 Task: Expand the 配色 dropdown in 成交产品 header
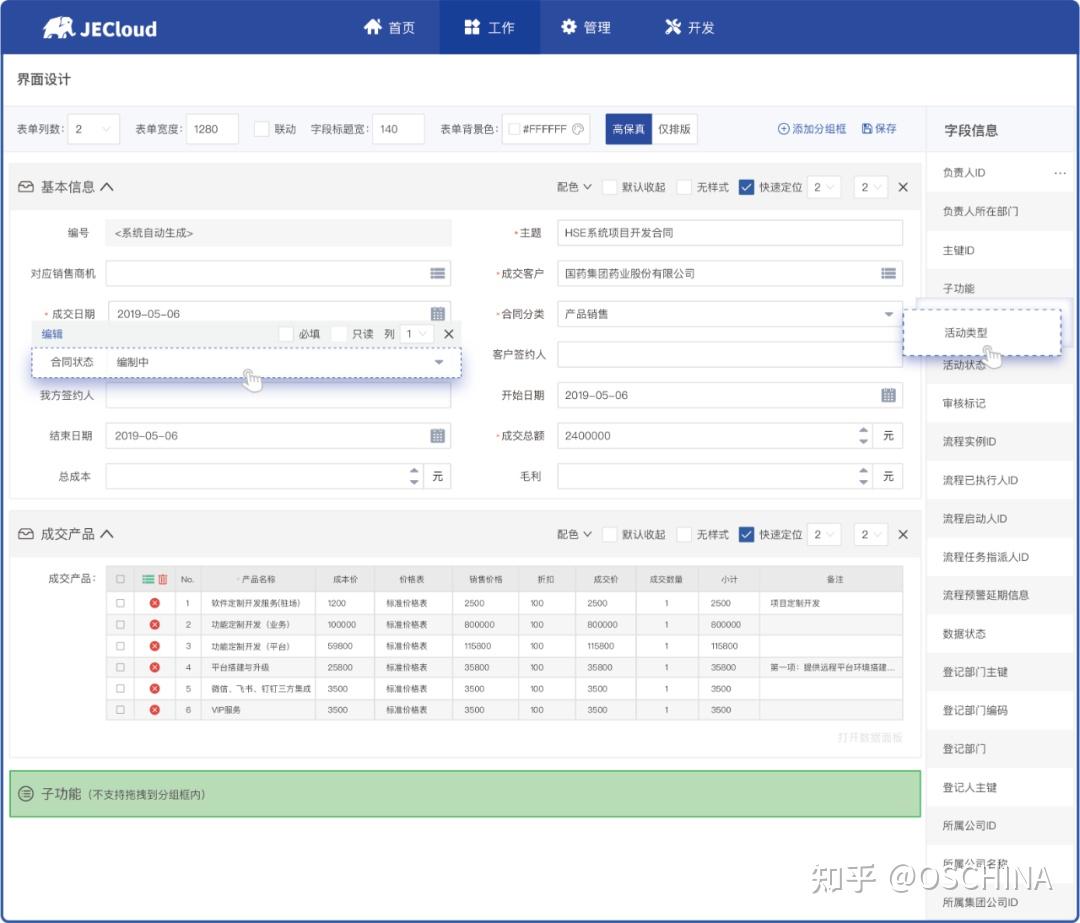pos(572,534)
